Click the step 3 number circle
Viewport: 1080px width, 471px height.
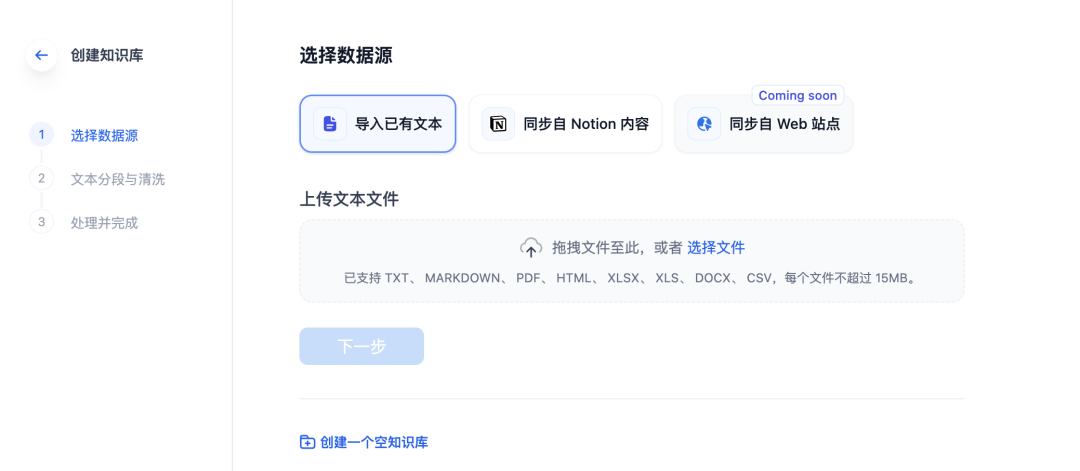pyautogui.click(x=41, y=222)
